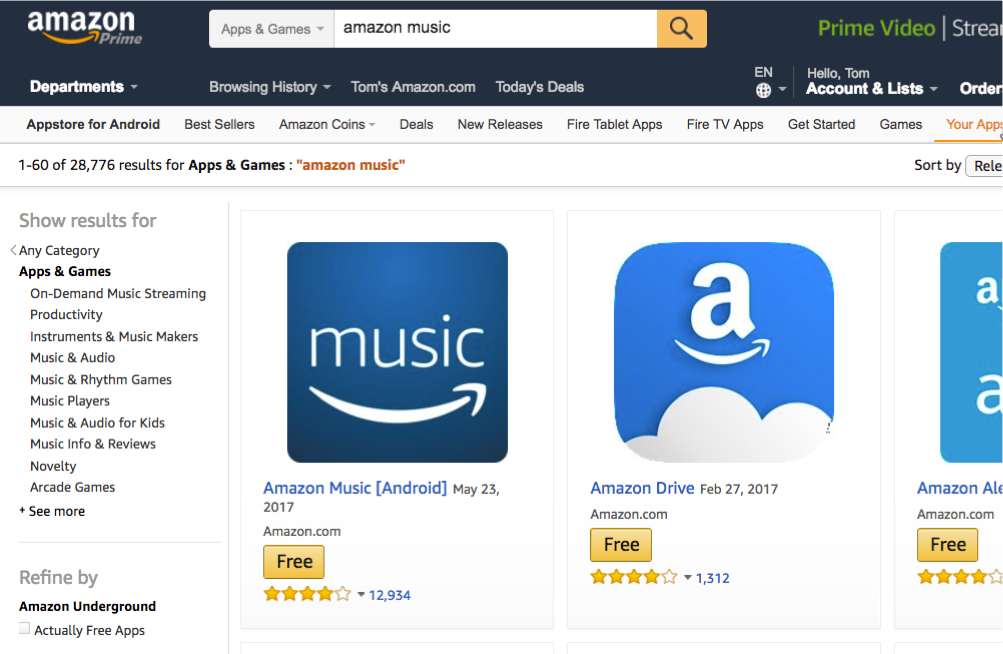Select On-Demand Music Streaming category
Viewport: 1003px width, 654px height.
click(117, 293)
